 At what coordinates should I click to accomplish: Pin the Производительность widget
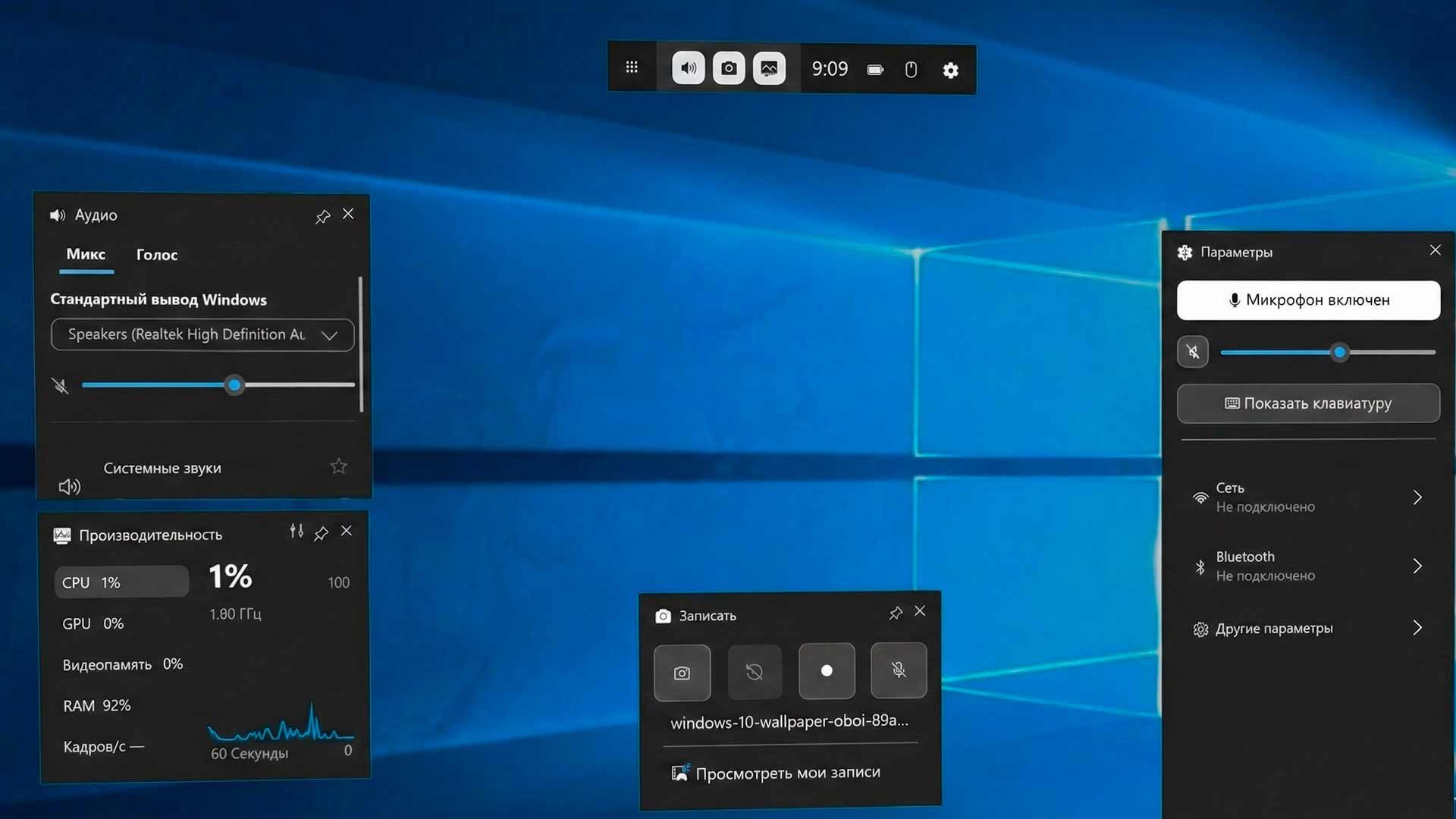click(321, 532)
